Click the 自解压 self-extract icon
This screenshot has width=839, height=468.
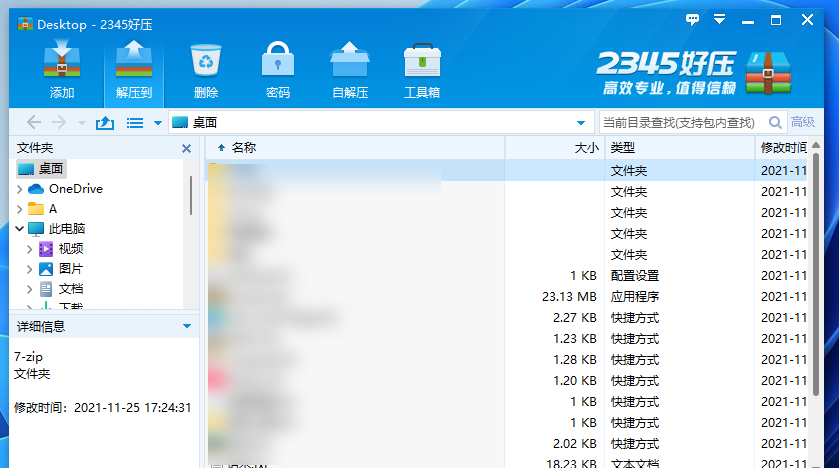350,71
